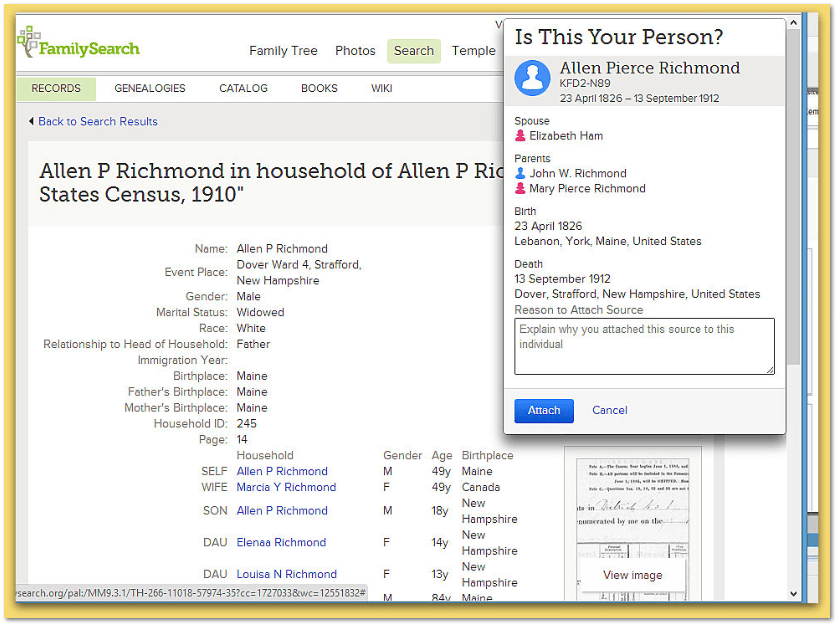Open Marcia Y Richmond household link

pyautogui.click(x=286, y=487)
